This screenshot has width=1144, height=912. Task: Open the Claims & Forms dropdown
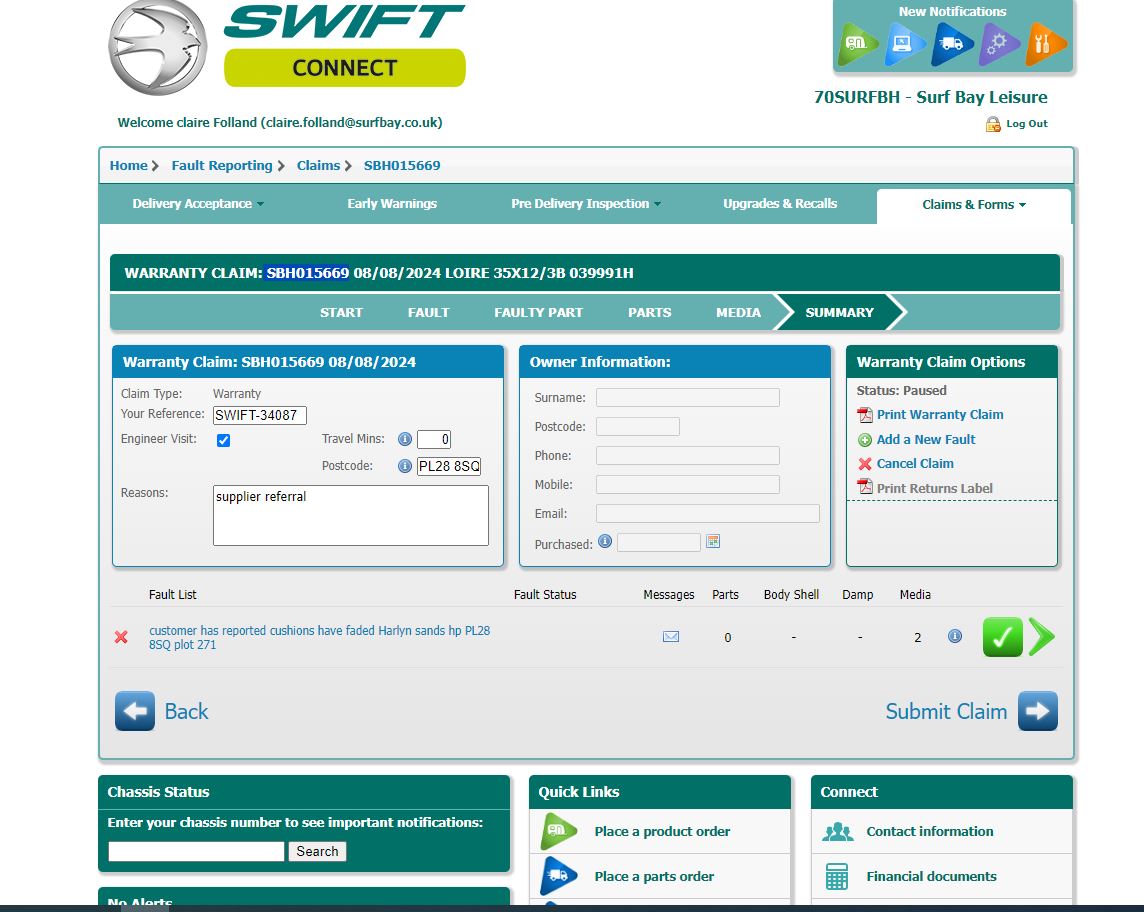(974, 205)
